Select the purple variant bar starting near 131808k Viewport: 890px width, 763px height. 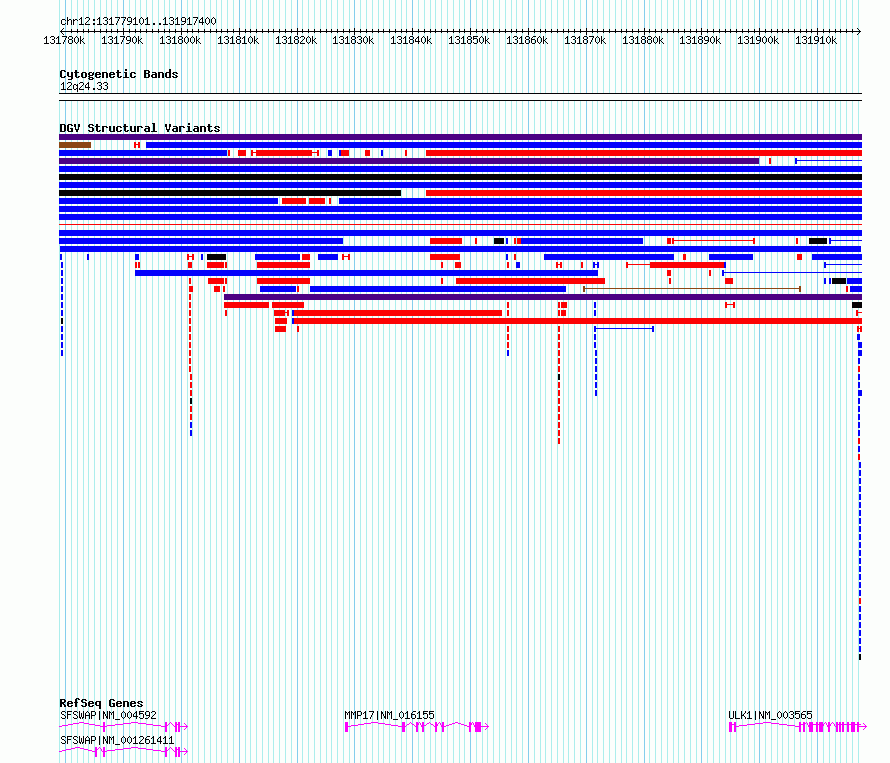tap(543, 297)
